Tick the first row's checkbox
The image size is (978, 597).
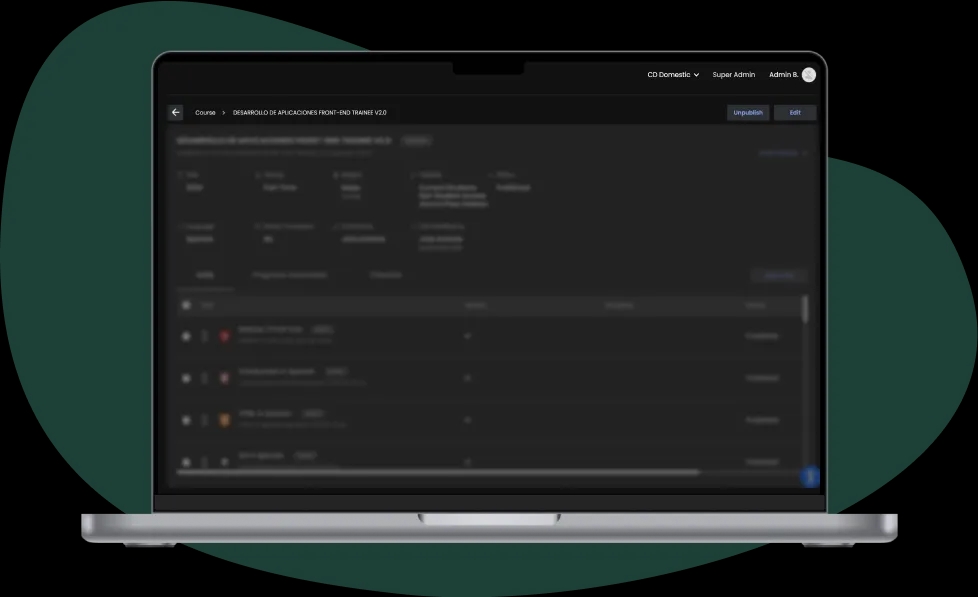(185, 336)
